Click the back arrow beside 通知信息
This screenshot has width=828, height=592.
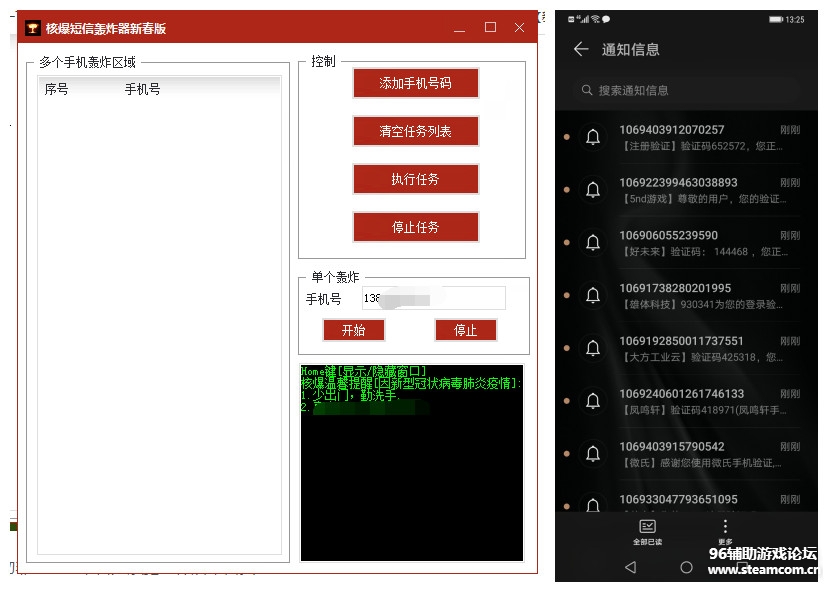581,49
